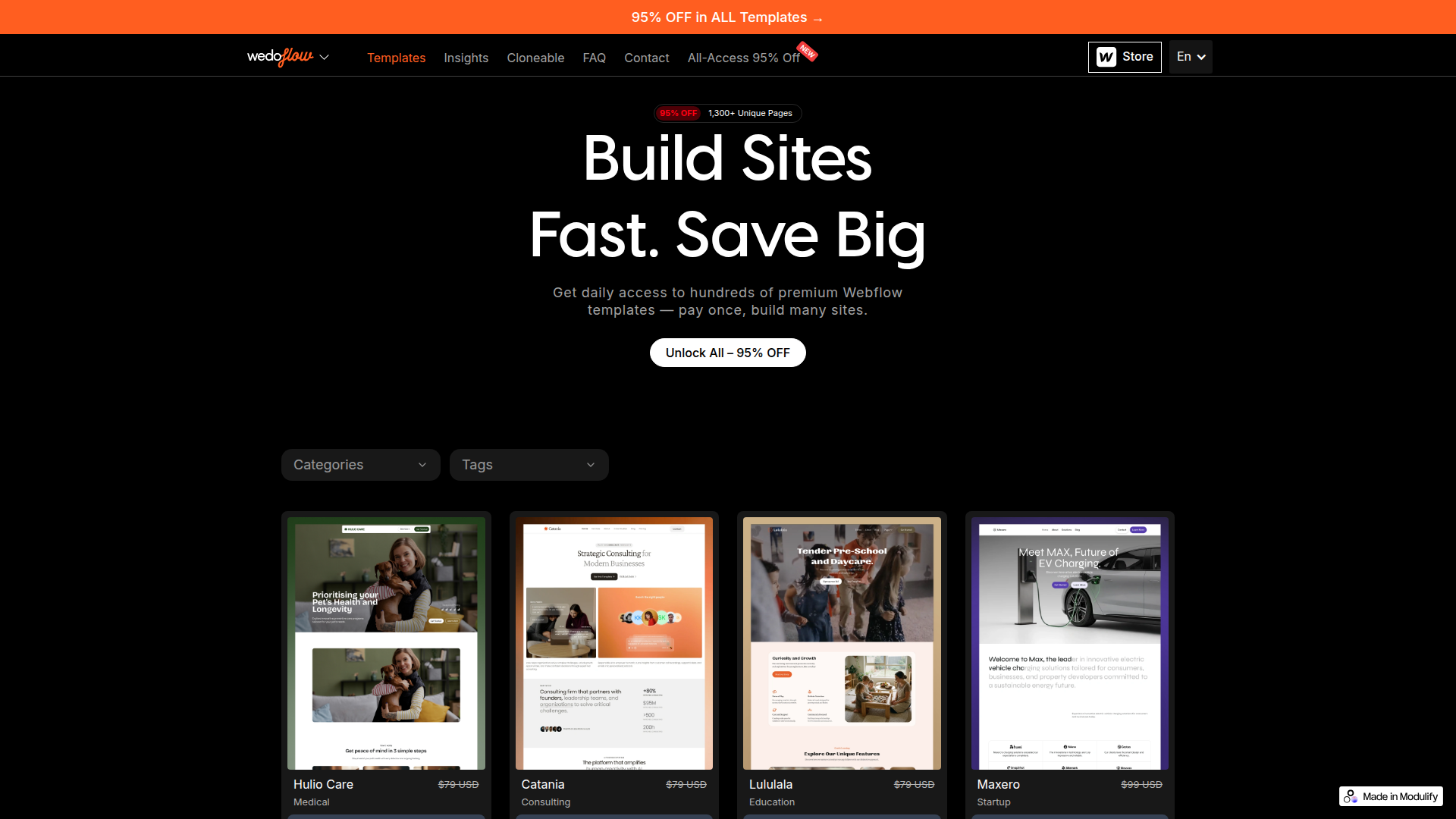
Task: Click the Education category label
Action: click(x=772, y=802)
